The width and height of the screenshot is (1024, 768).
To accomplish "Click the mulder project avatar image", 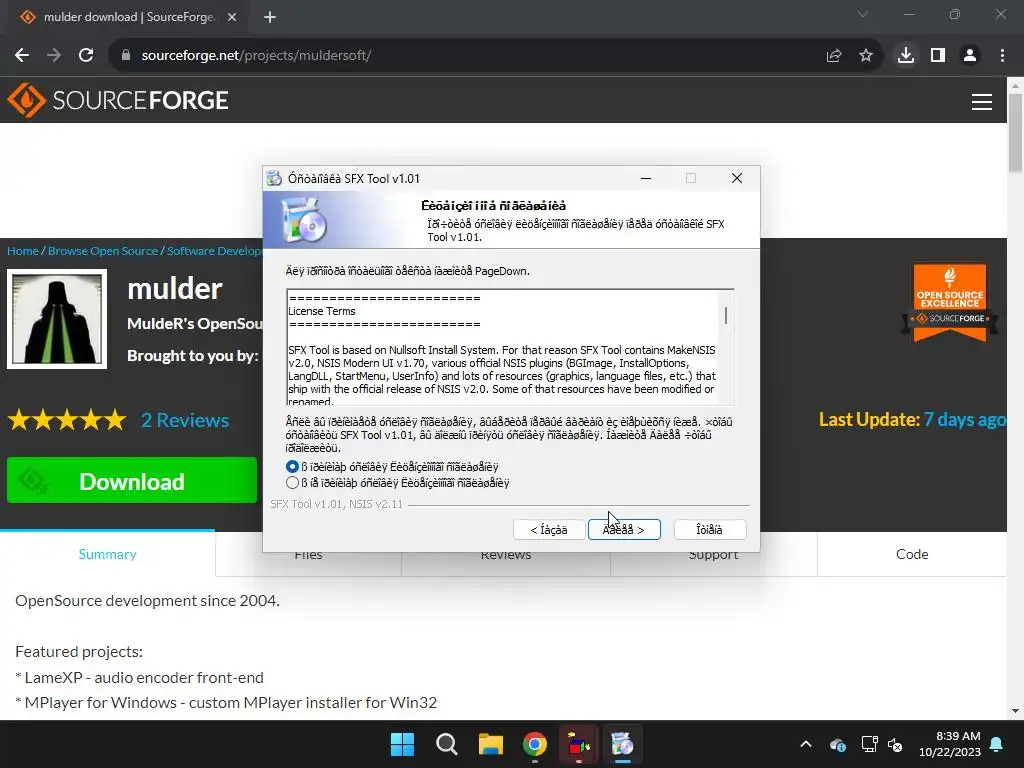I will [x=57, y=319].
